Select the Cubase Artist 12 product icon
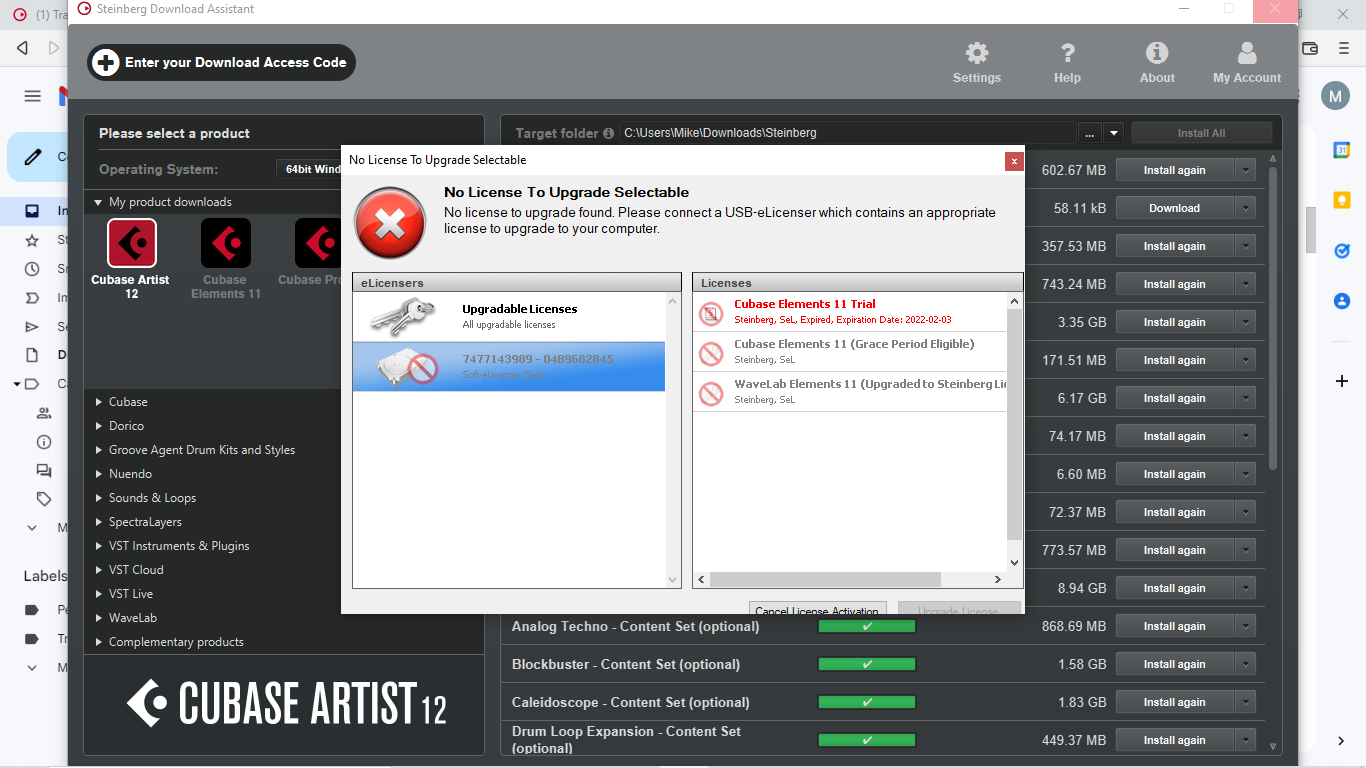This screenshot has width=1366, height=768. [x=131, y=244]
